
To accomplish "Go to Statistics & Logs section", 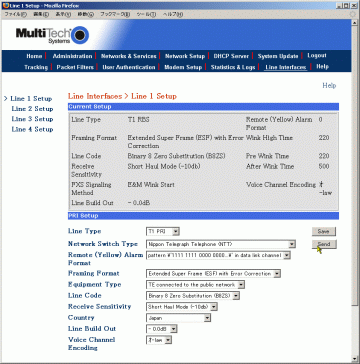I will point(233,67).
